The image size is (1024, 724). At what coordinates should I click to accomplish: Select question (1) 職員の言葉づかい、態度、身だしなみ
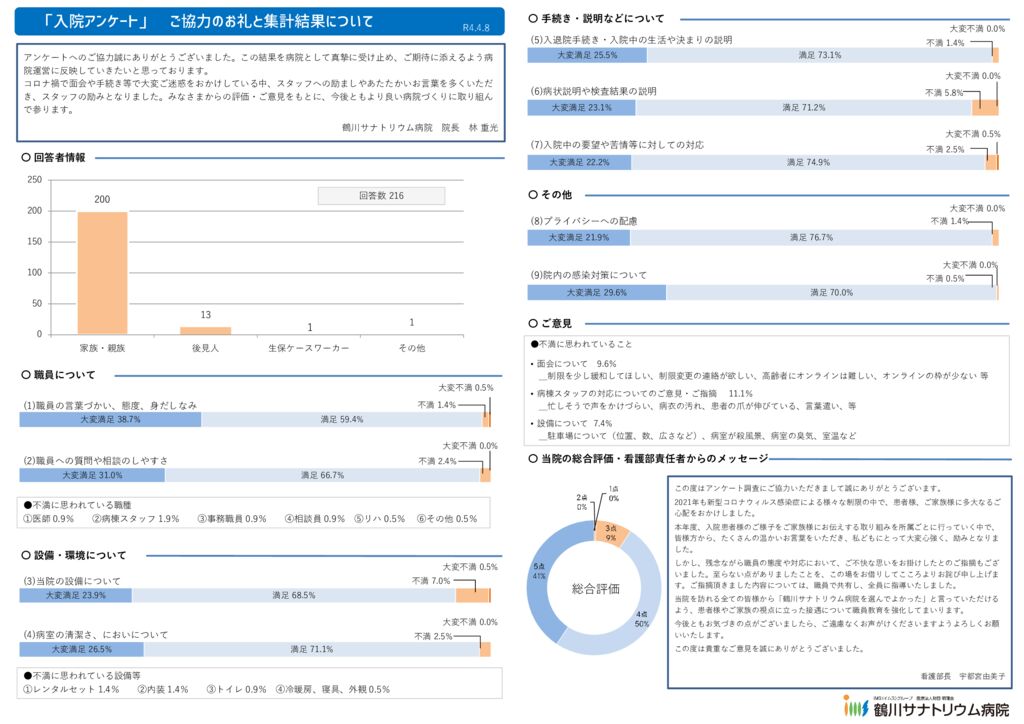110,405
